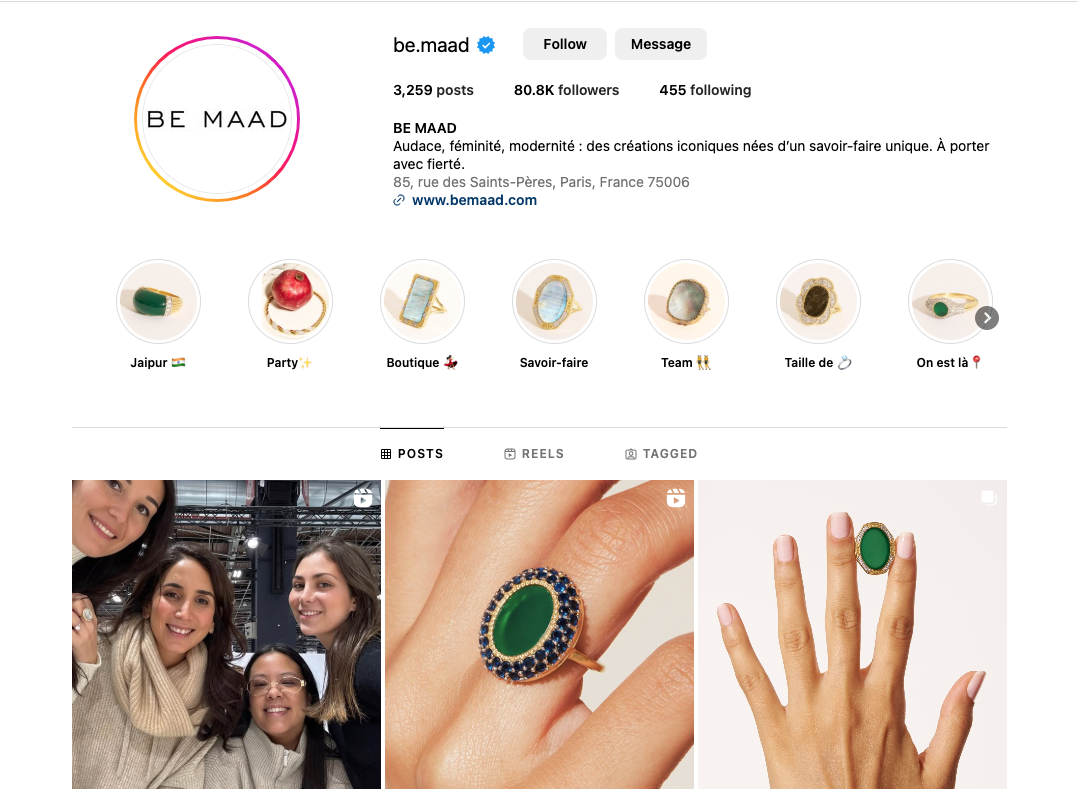Follow the be.maad account
This screenshot has height=792, width=1078.
click(564, 44)
